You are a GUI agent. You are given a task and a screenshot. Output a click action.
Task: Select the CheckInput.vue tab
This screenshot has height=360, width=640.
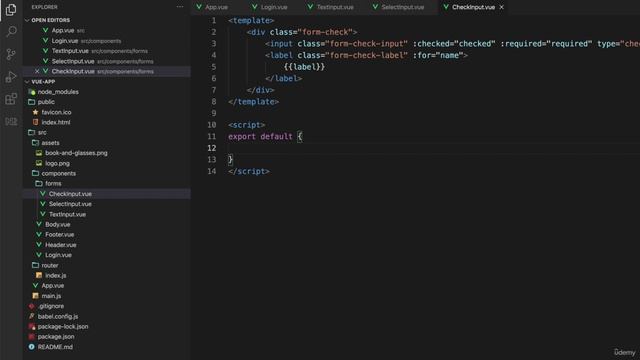pos(473,7)
